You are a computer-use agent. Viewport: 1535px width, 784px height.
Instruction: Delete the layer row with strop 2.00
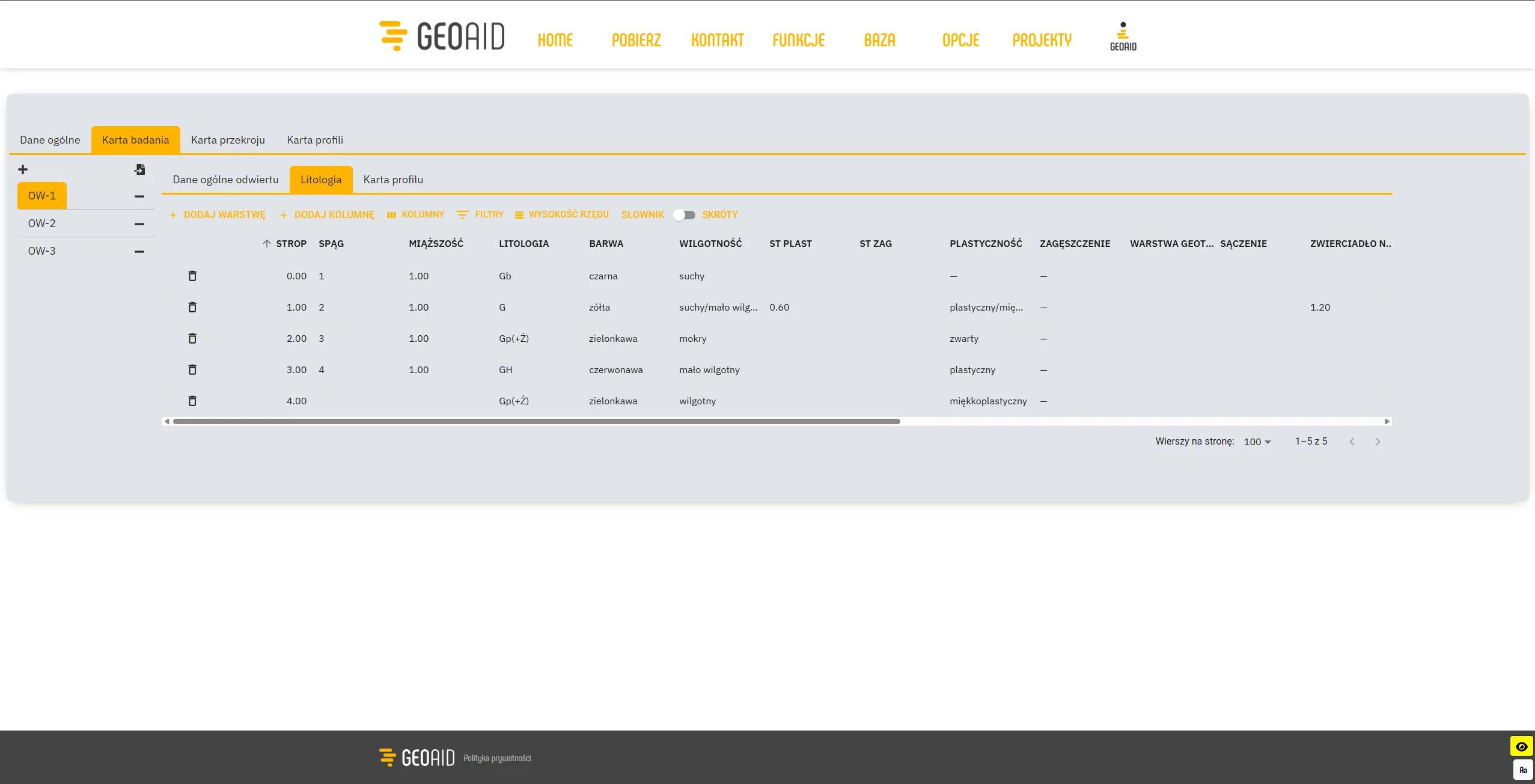tap(192, 338)
